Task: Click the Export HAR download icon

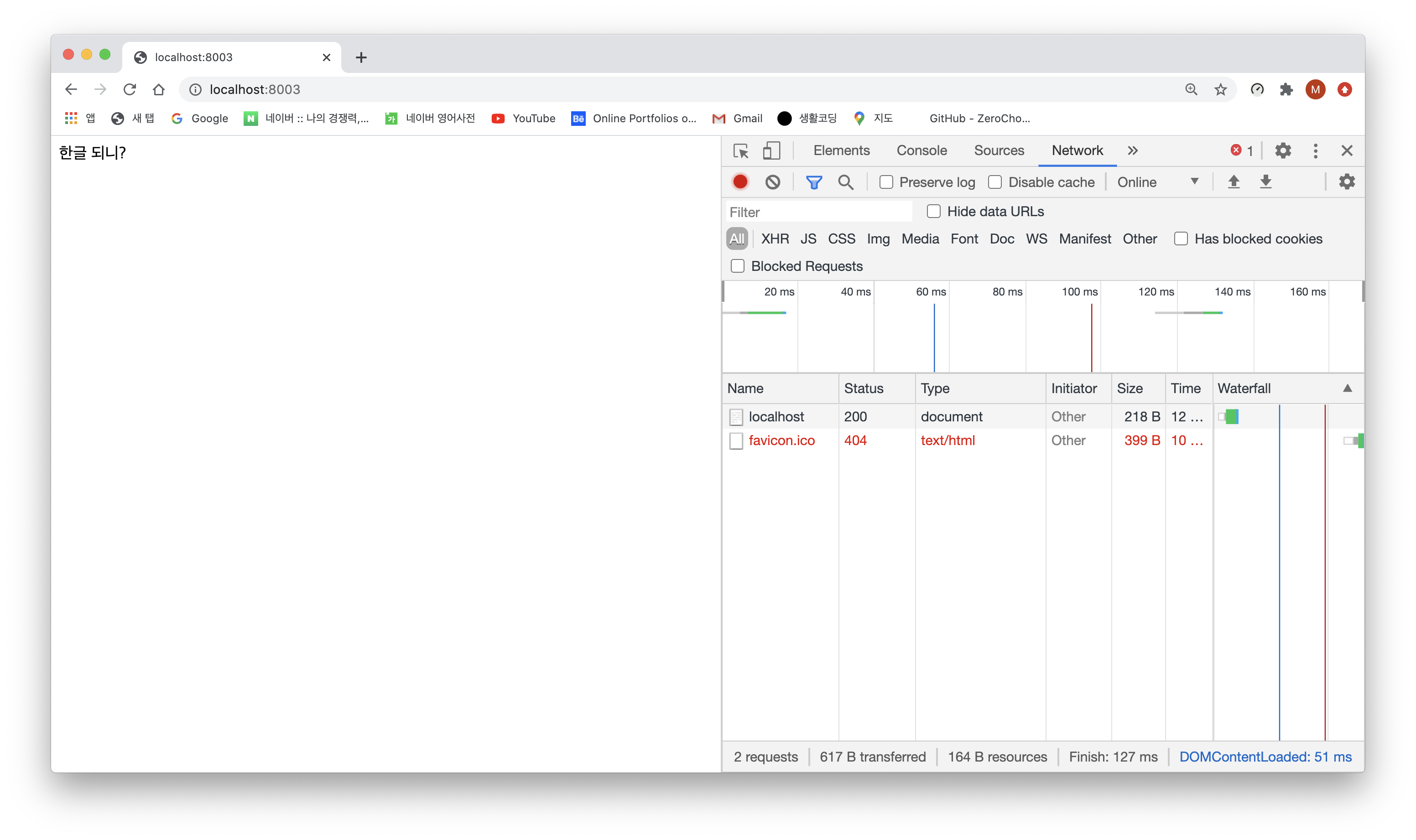Action: coord(1265,181)
